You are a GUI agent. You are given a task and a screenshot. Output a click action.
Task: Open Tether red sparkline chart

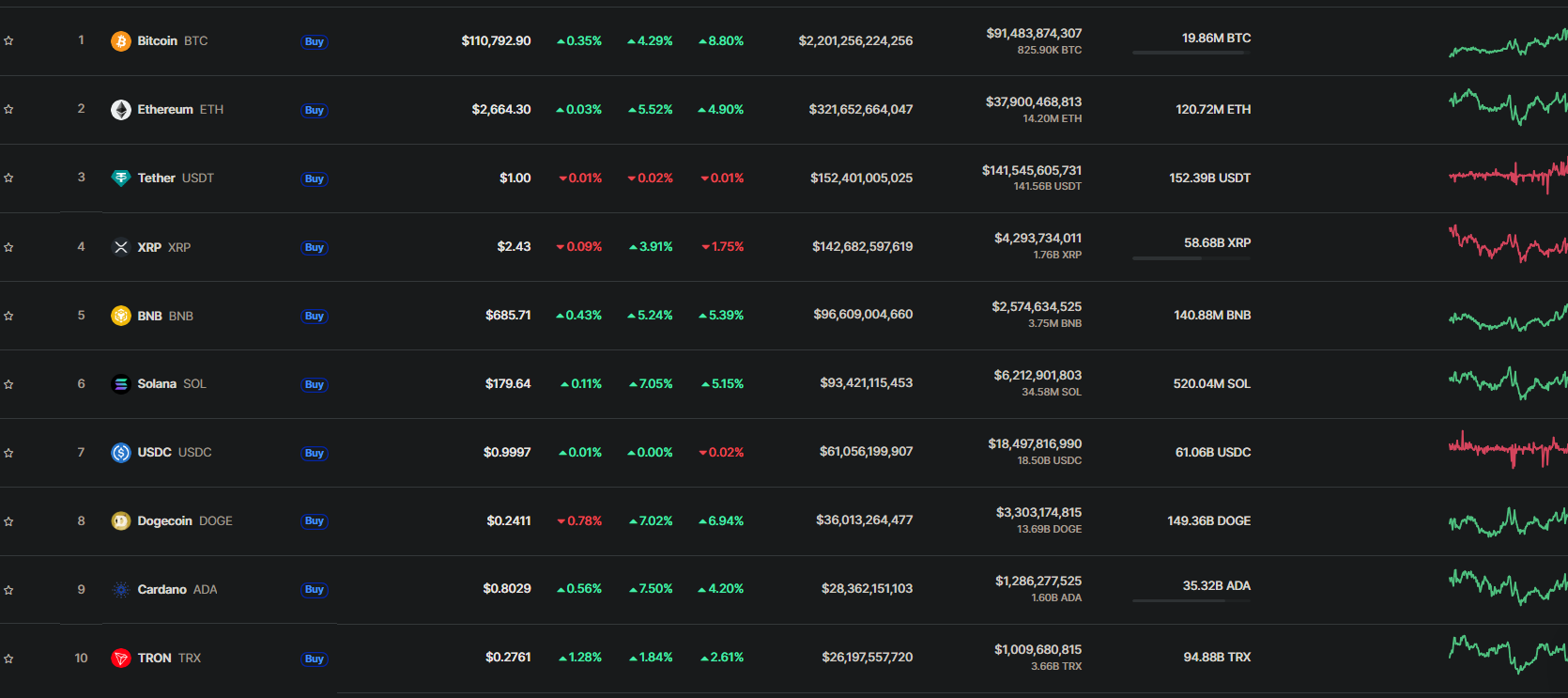[x=1508, y=176]
